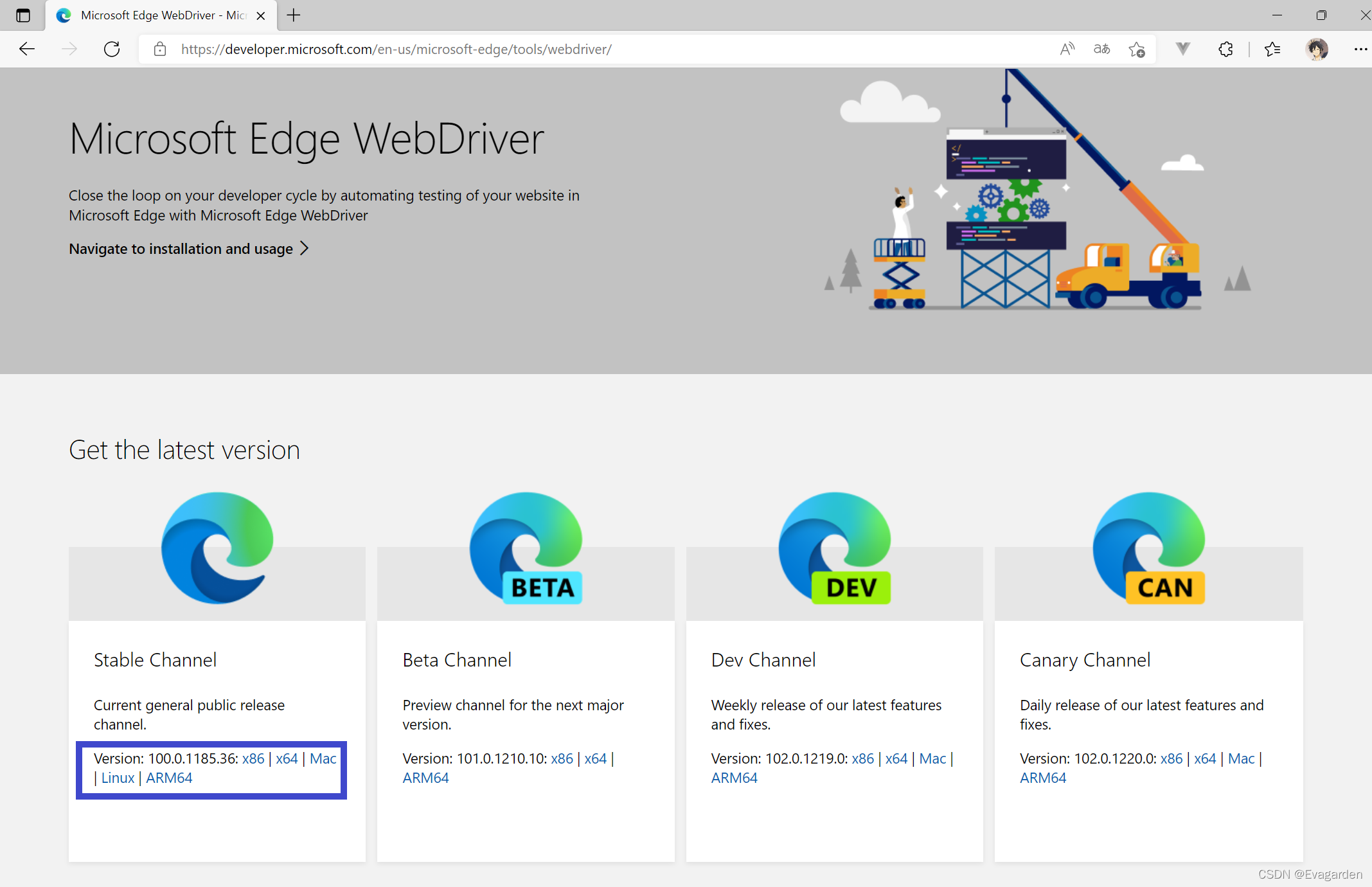Download Dev Channel Mac driver
The width and height of the screenshot is (1372, 887).
point(932,758)
